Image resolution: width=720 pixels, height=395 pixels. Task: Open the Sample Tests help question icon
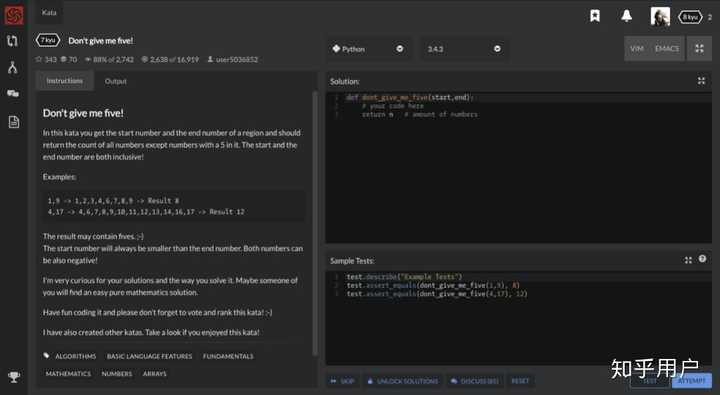(702, 259)
